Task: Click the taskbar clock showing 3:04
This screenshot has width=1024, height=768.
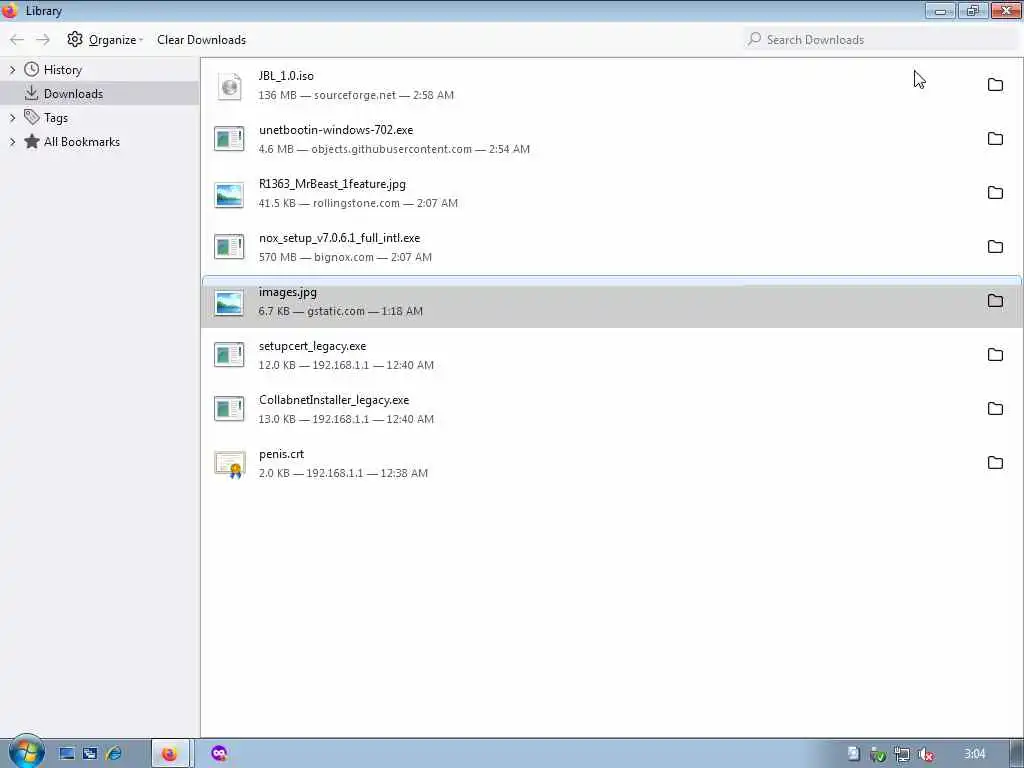Action: 974,754
